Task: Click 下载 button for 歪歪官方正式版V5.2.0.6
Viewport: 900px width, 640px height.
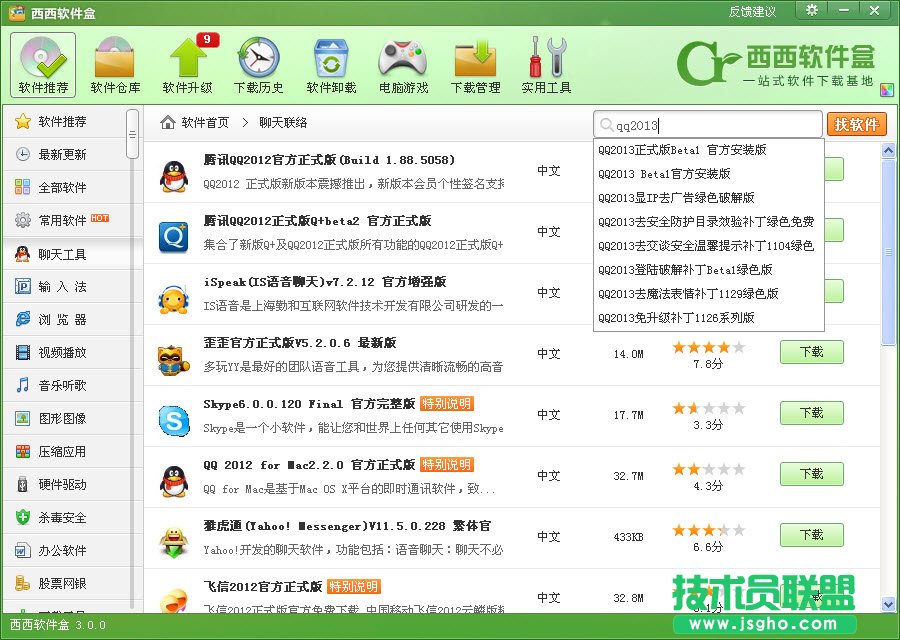Action: 811,352
